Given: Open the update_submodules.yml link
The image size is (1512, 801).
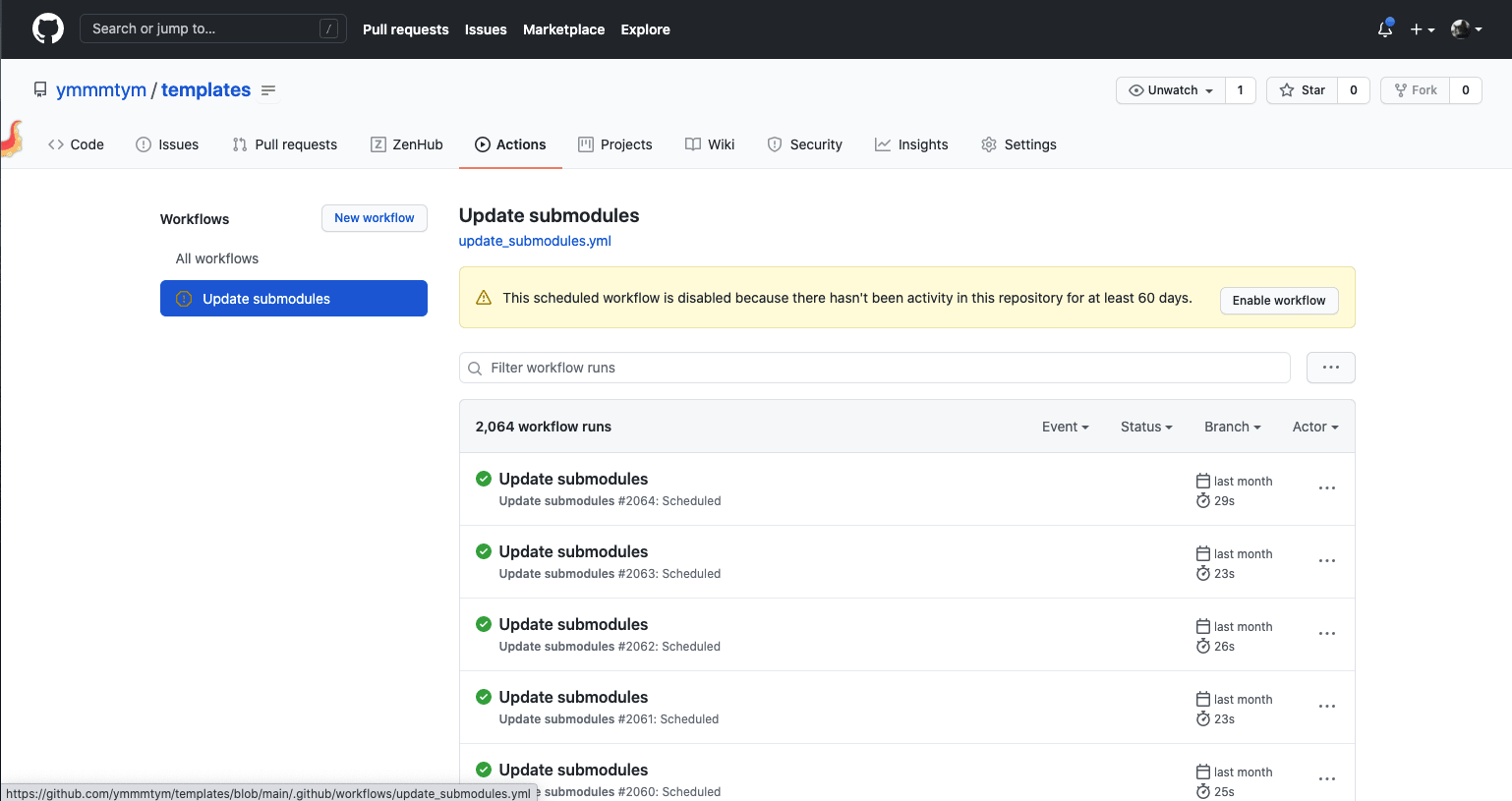Looking at the screenshot, I should (x=534, y=240).
